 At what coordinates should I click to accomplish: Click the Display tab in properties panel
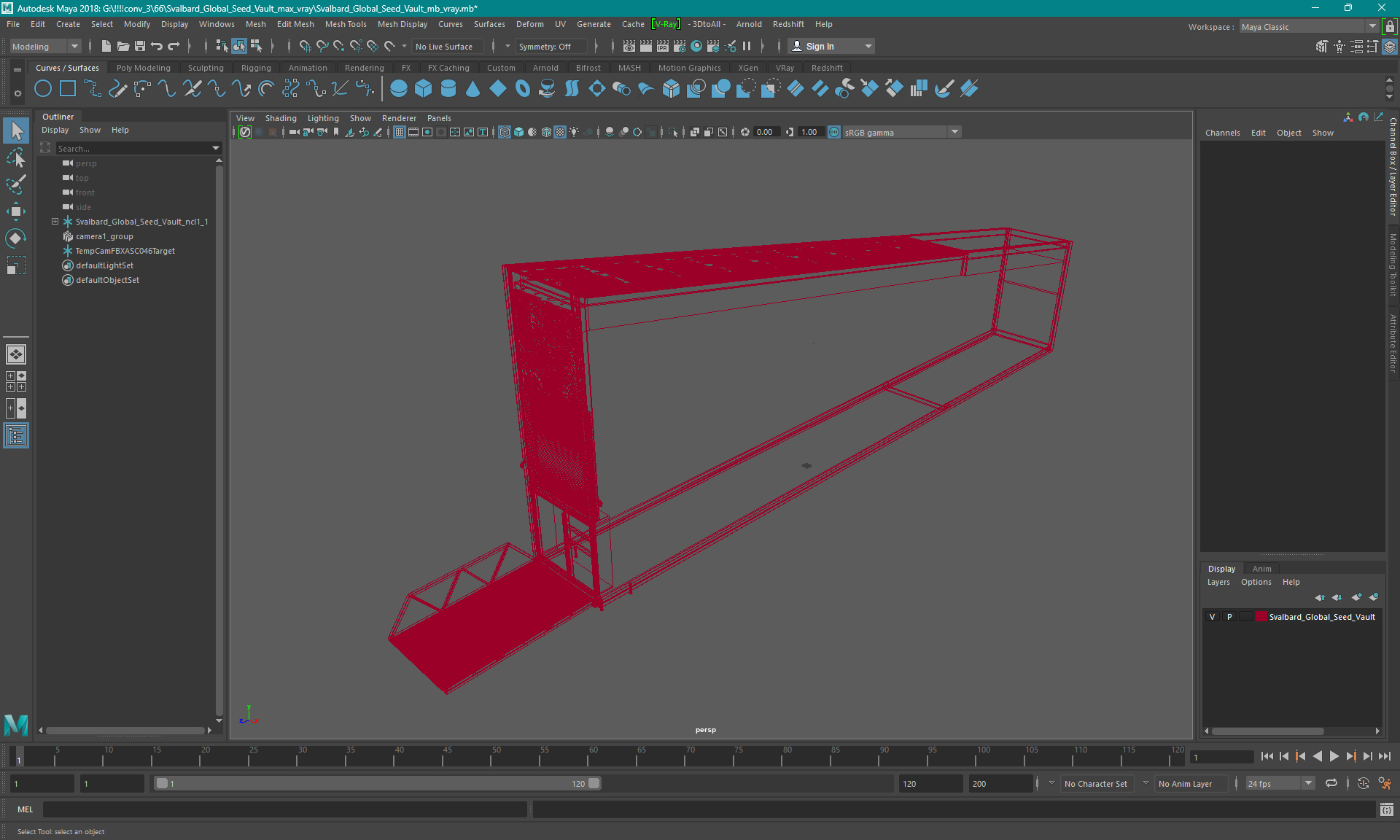pos(1222,567)
